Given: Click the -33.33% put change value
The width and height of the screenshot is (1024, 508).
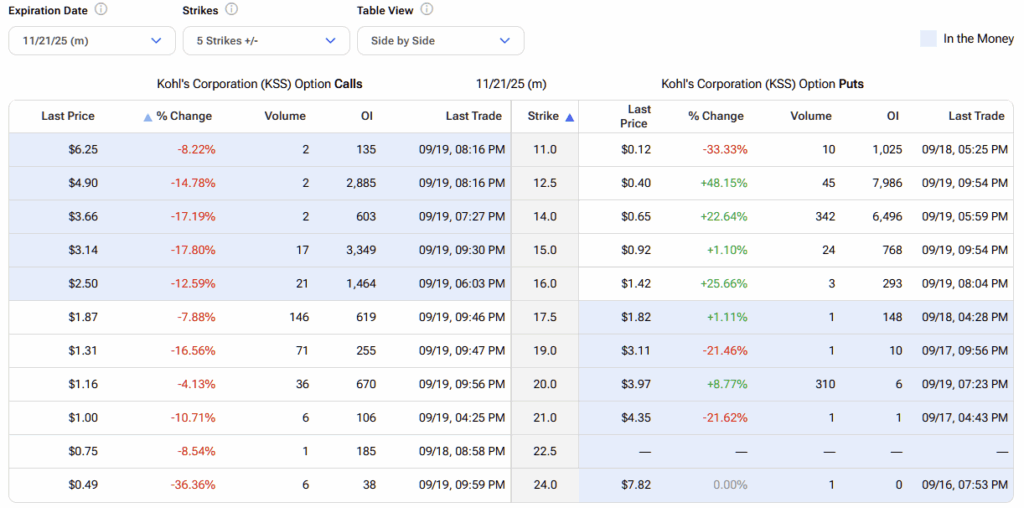Looking at the screenshot, I should 725,150.
